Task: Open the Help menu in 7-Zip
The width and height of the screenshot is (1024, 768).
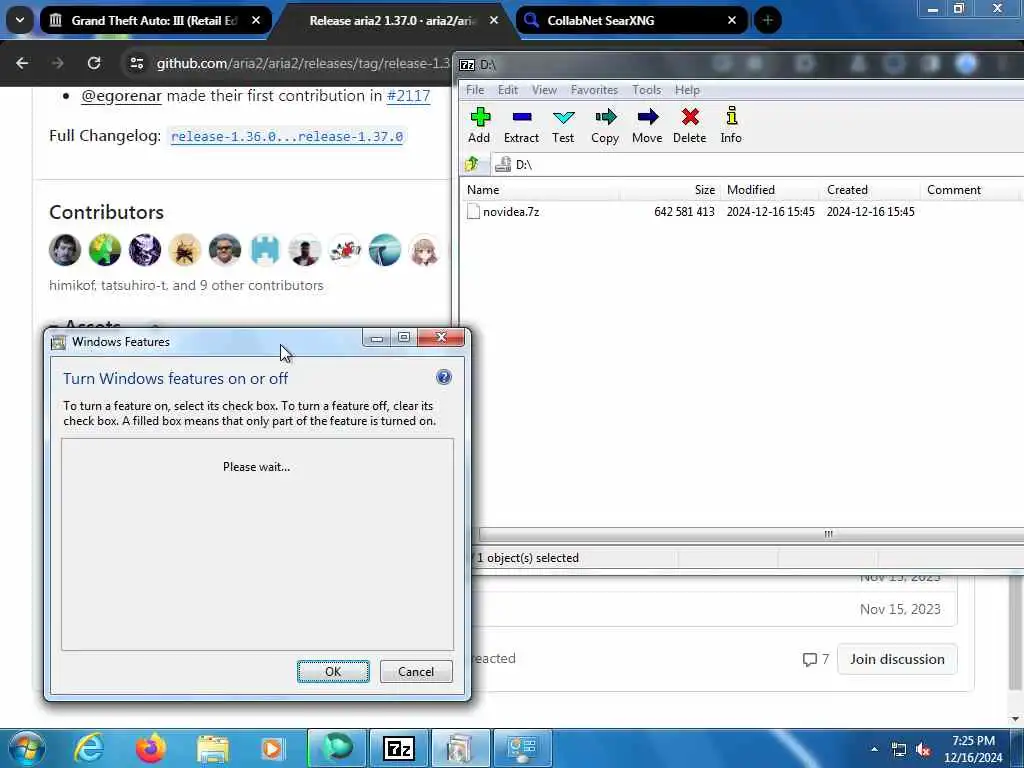Action: pyautogui.click(x=687, y=89)
